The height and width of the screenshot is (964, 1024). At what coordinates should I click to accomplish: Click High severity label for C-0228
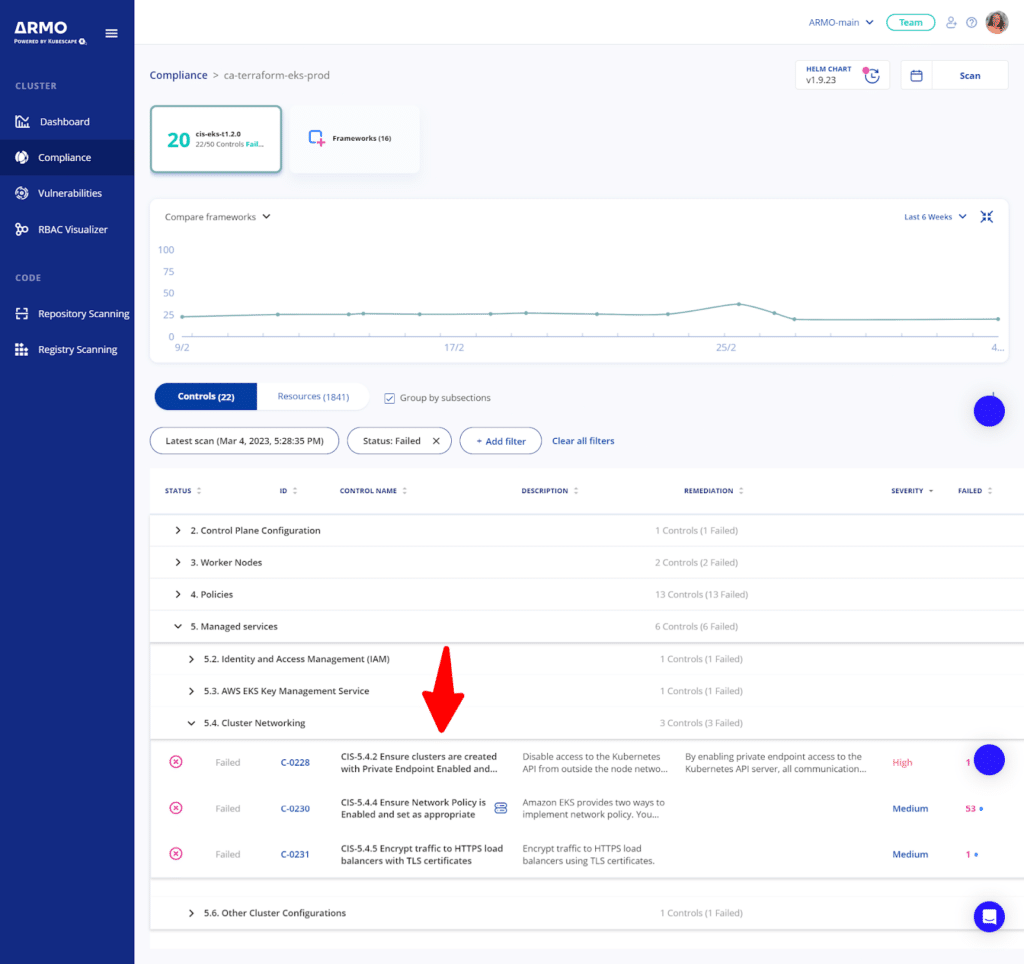tap(902, 762)
